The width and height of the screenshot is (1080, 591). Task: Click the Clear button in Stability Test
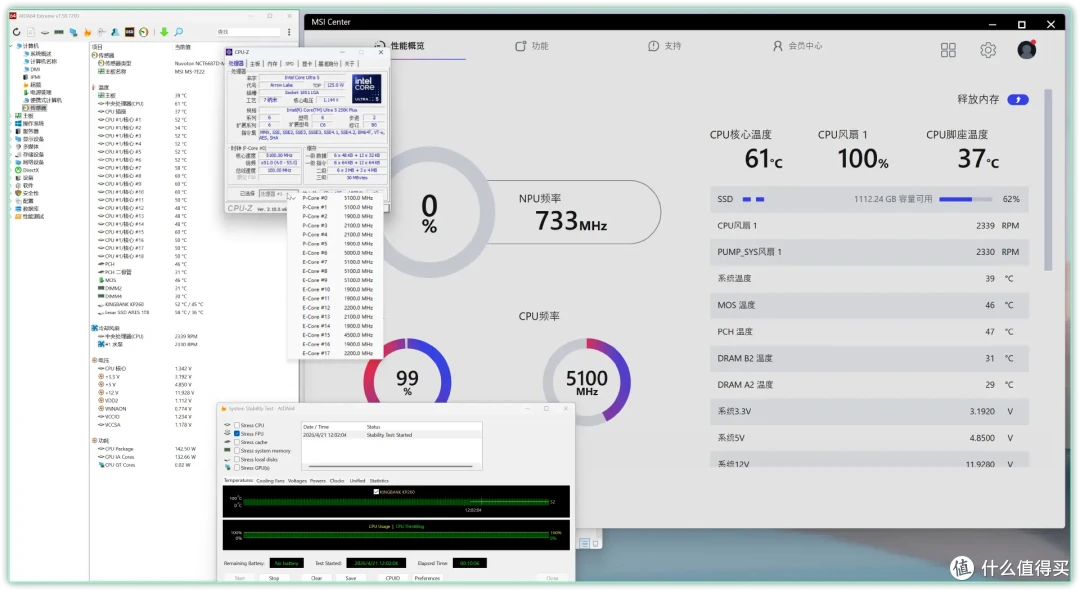pyautogui.click(x=316, y=579)
